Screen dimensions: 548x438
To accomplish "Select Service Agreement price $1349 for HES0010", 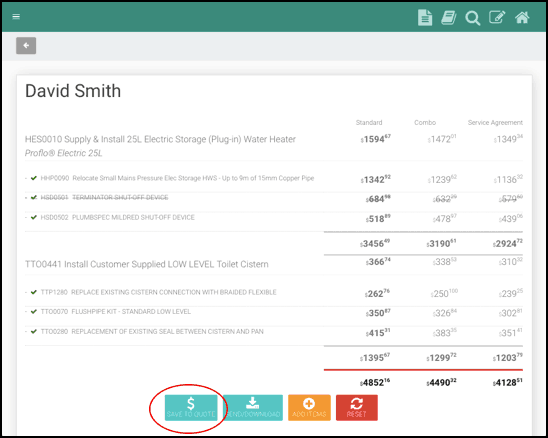I will [508, 139].
